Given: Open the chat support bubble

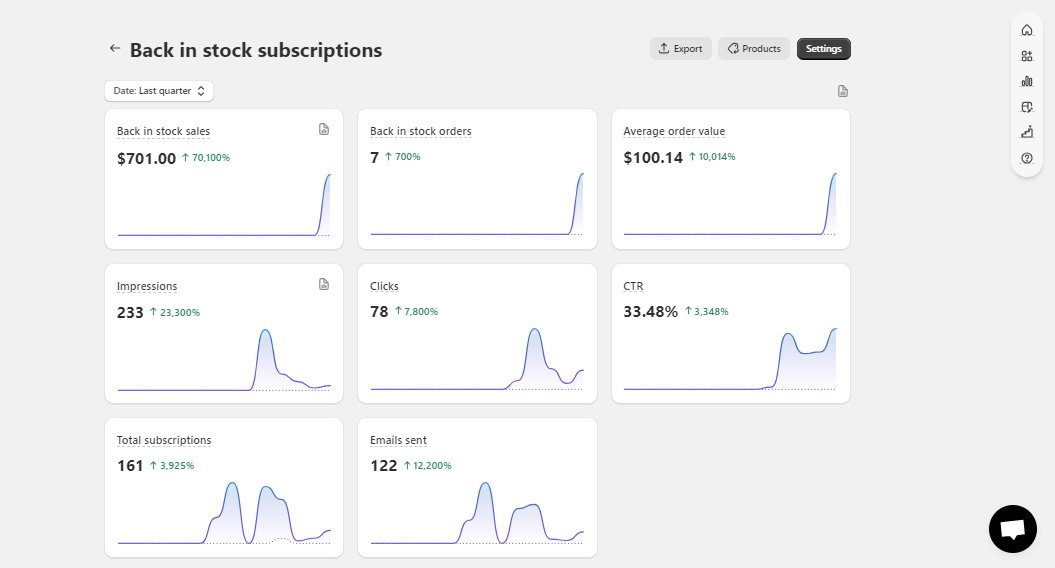Looking at the screenshot, I should coord(1013,529).
